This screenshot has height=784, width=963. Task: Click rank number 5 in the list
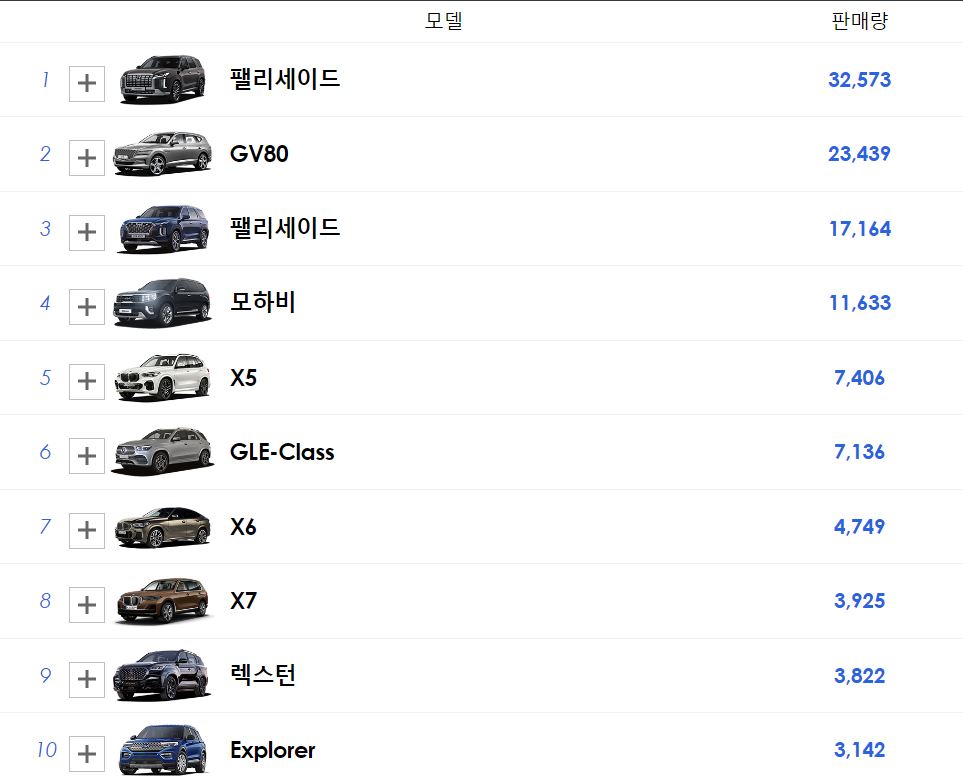coord(45,378)
